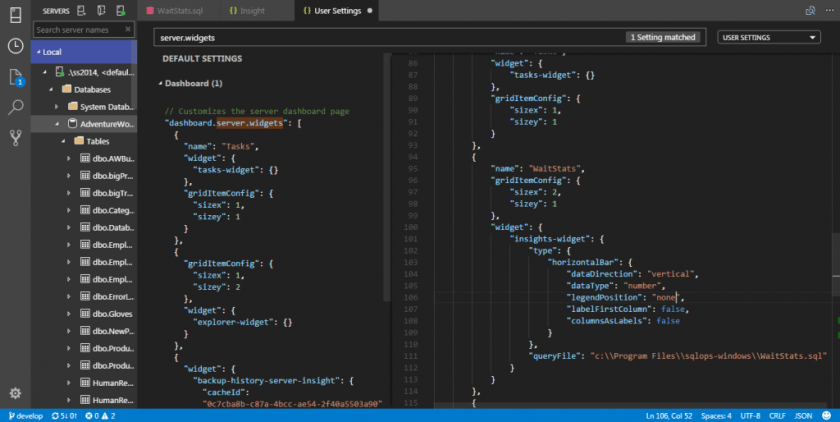Select the dbo.Categ... table row
The image size is (840, 422).
click(83, 210)
